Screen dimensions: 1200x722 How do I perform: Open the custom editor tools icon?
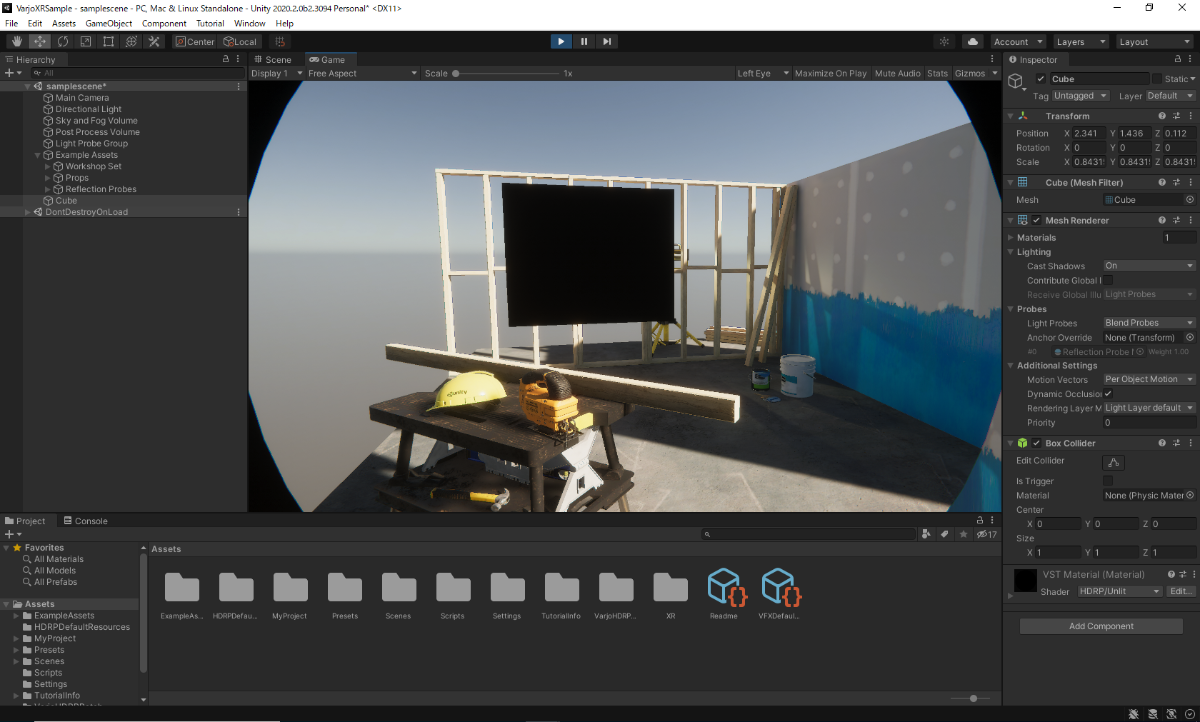154,41
